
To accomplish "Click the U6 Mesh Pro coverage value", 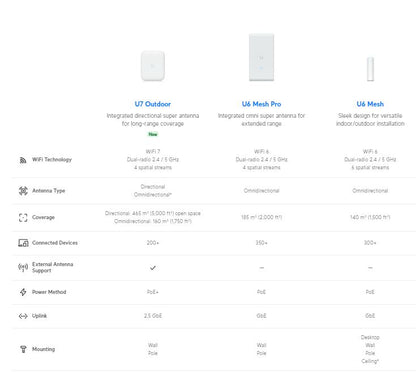I will pos(261,217).
